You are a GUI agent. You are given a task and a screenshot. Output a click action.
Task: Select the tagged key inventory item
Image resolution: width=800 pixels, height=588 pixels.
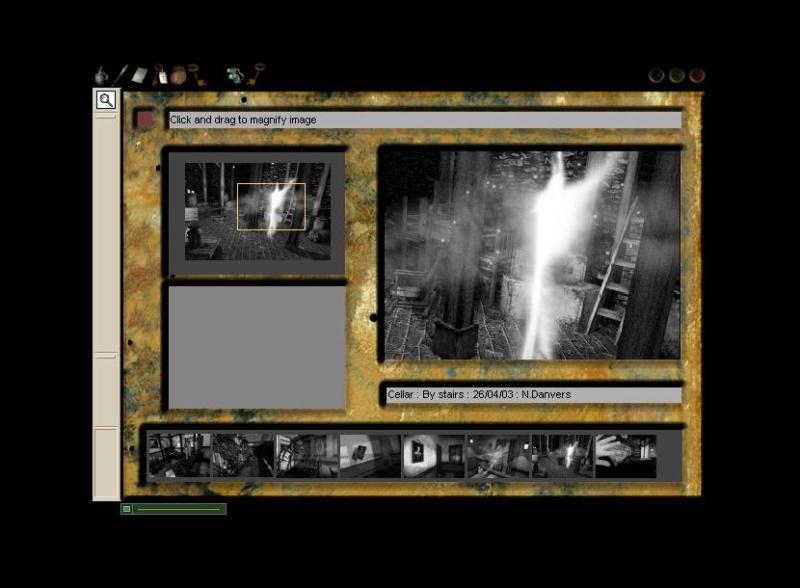[x=160, y=75]
